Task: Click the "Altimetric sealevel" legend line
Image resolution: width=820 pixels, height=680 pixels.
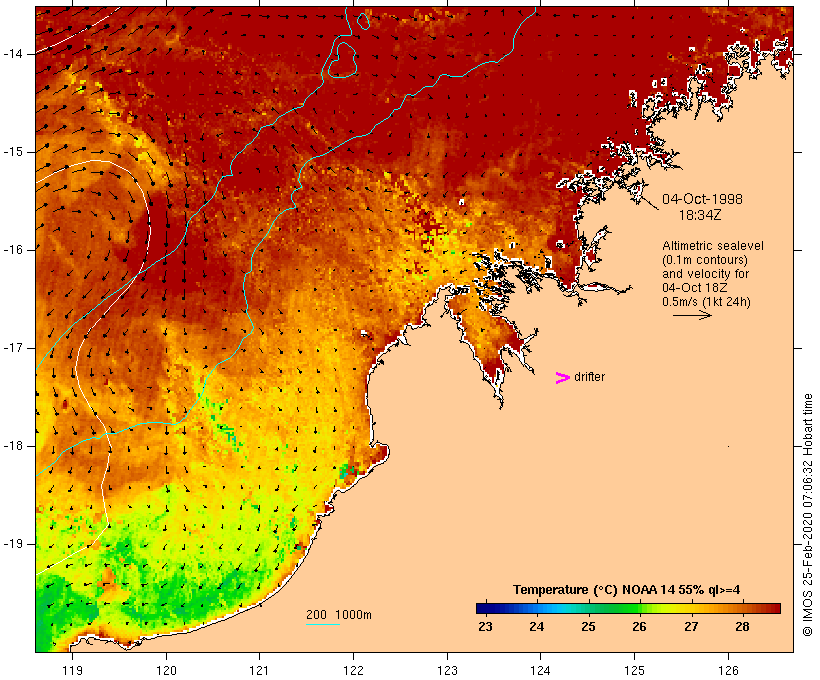Action: [x=713, y=245]
